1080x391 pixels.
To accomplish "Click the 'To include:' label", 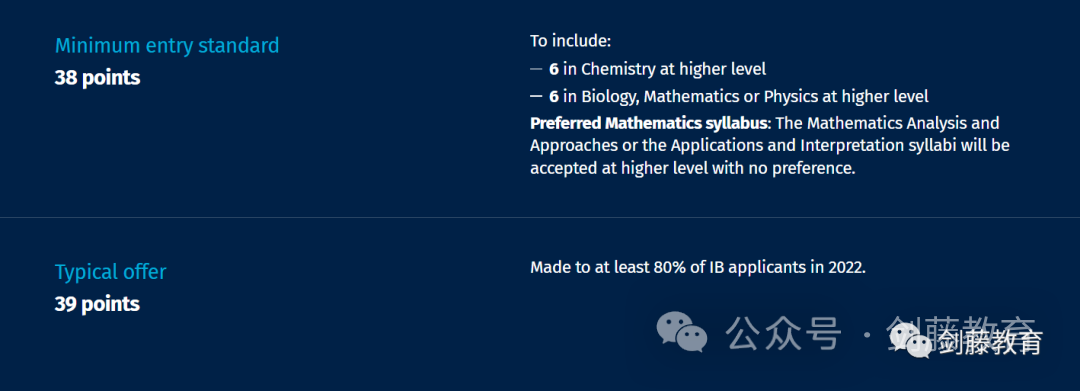I will tap(570, 41).
